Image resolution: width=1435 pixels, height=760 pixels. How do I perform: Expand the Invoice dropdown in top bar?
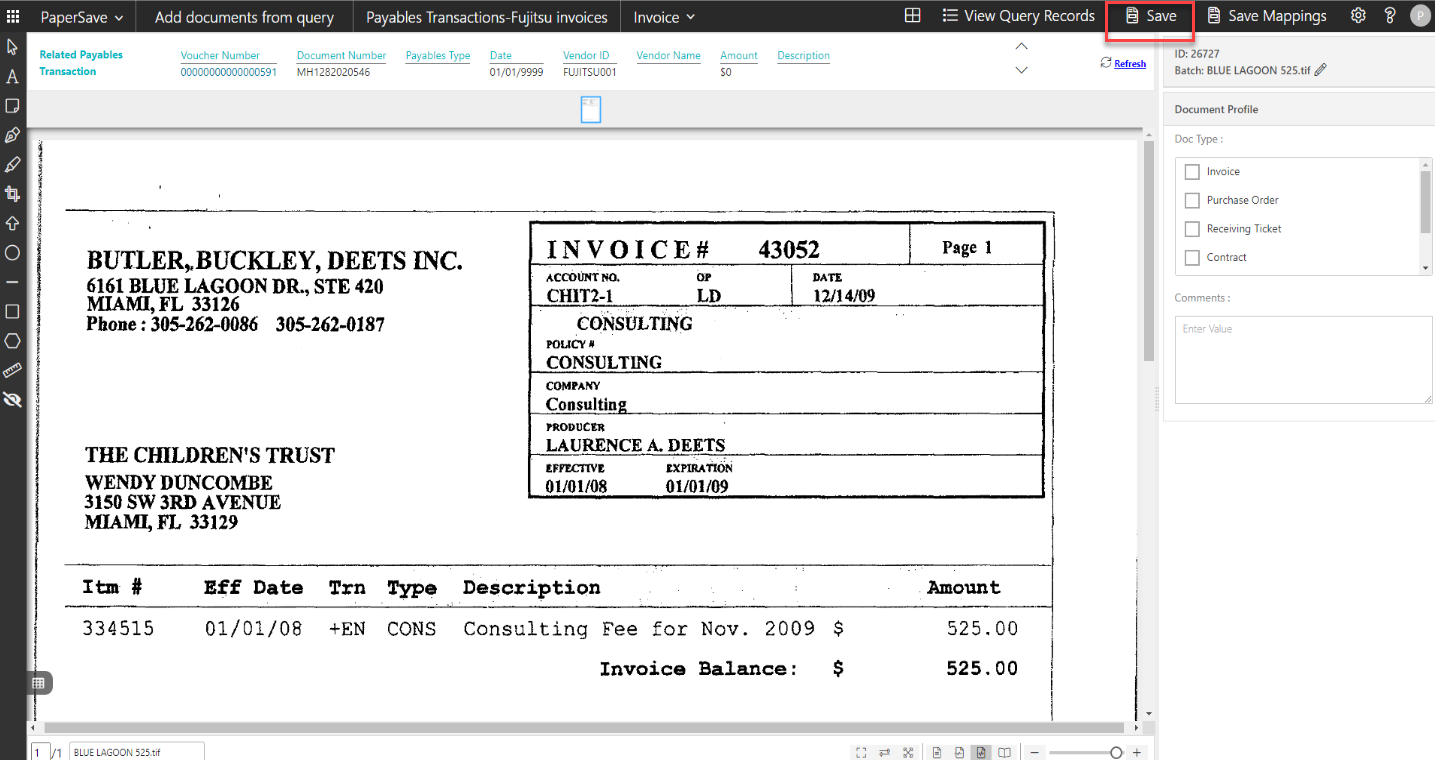(x=664, y=17)
